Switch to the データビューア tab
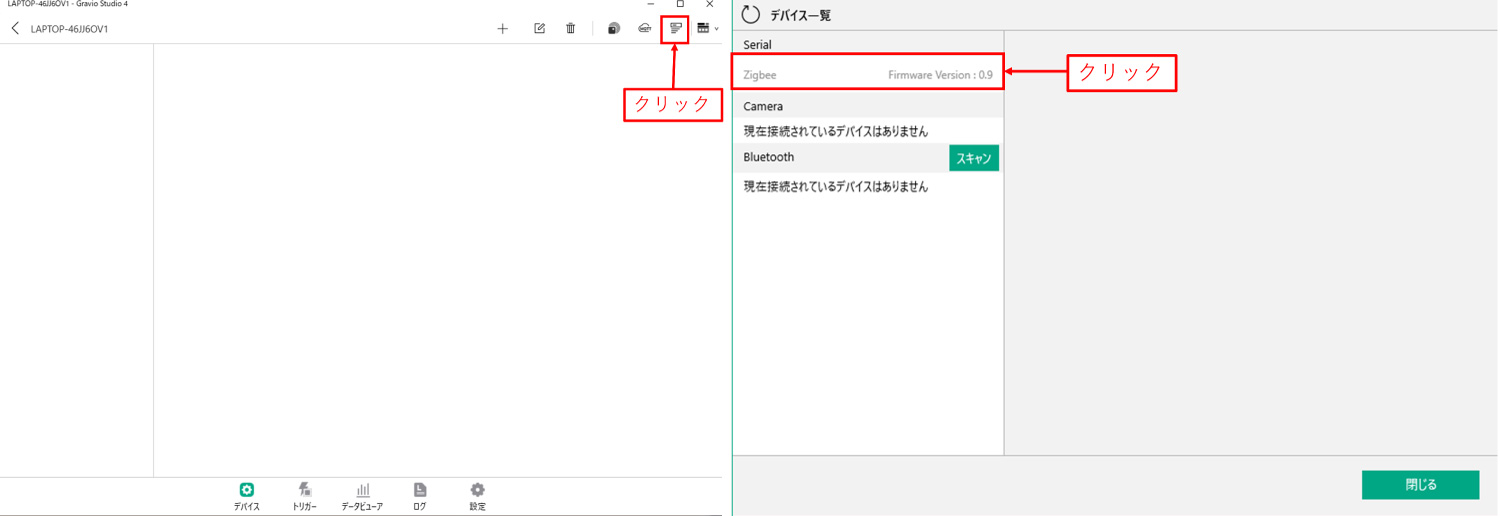 click(362, 496)
